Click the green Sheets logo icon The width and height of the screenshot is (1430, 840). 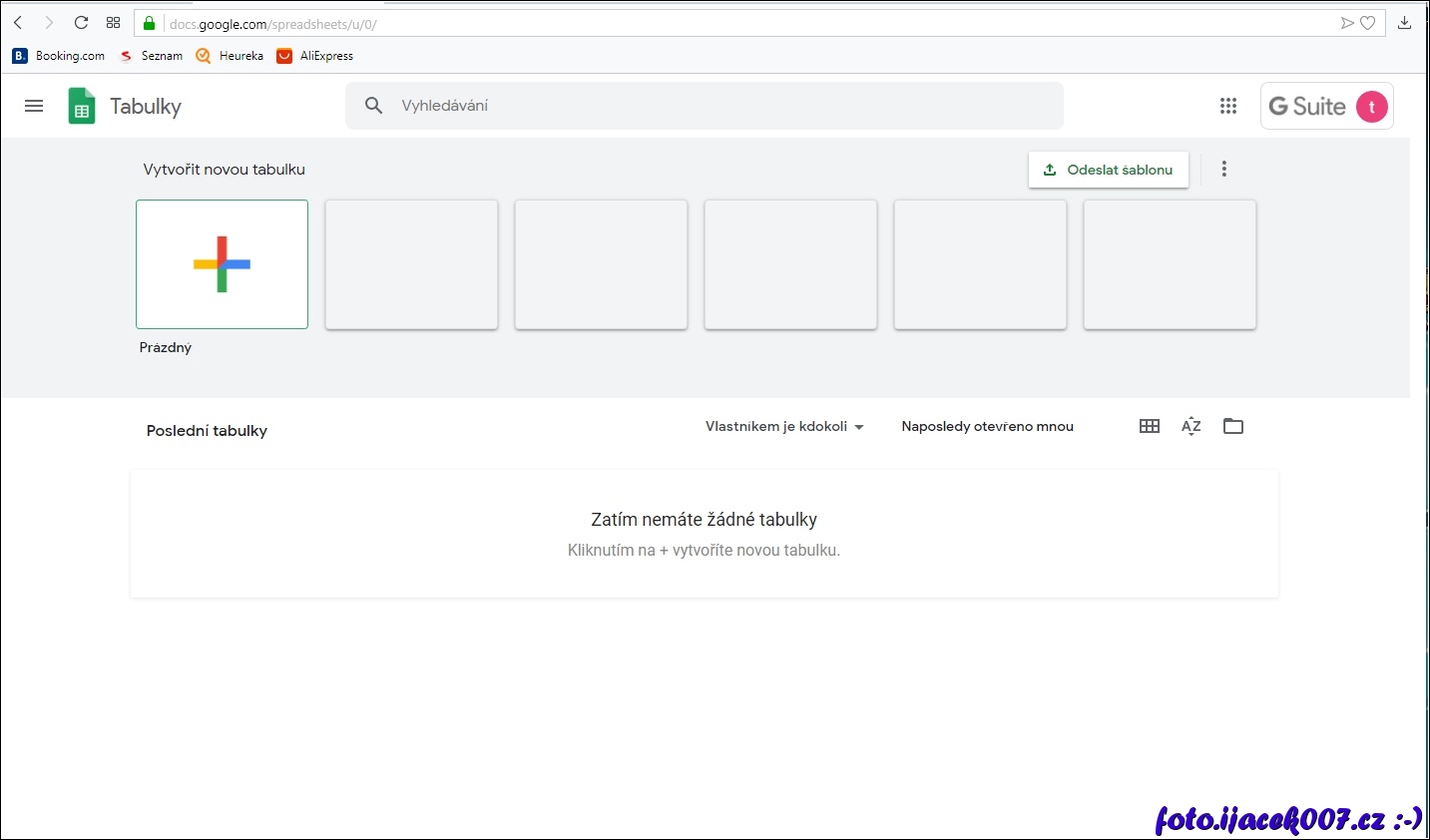(x=82, y=106)
